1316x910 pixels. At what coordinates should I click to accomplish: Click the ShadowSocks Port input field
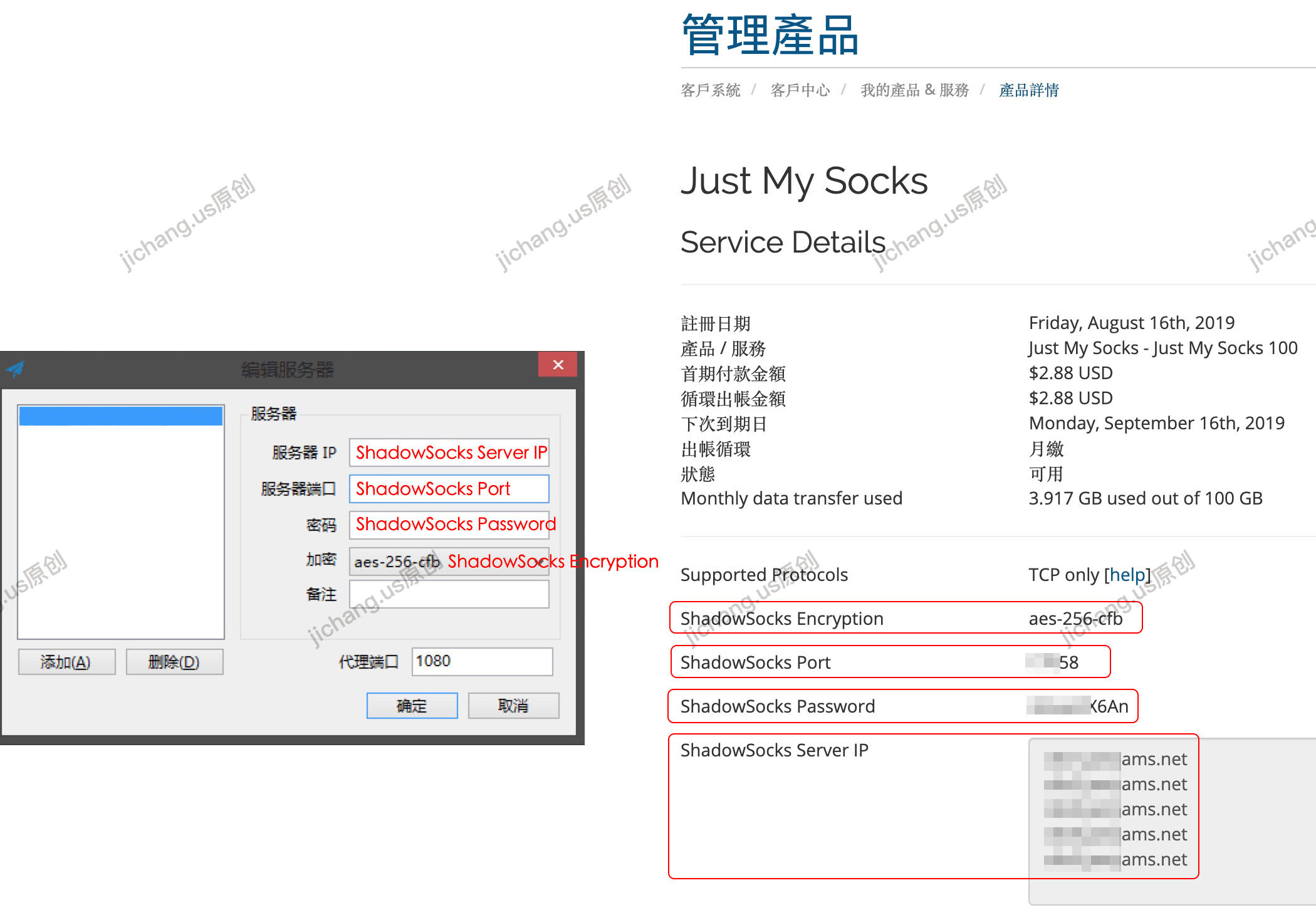coord(449,489)
